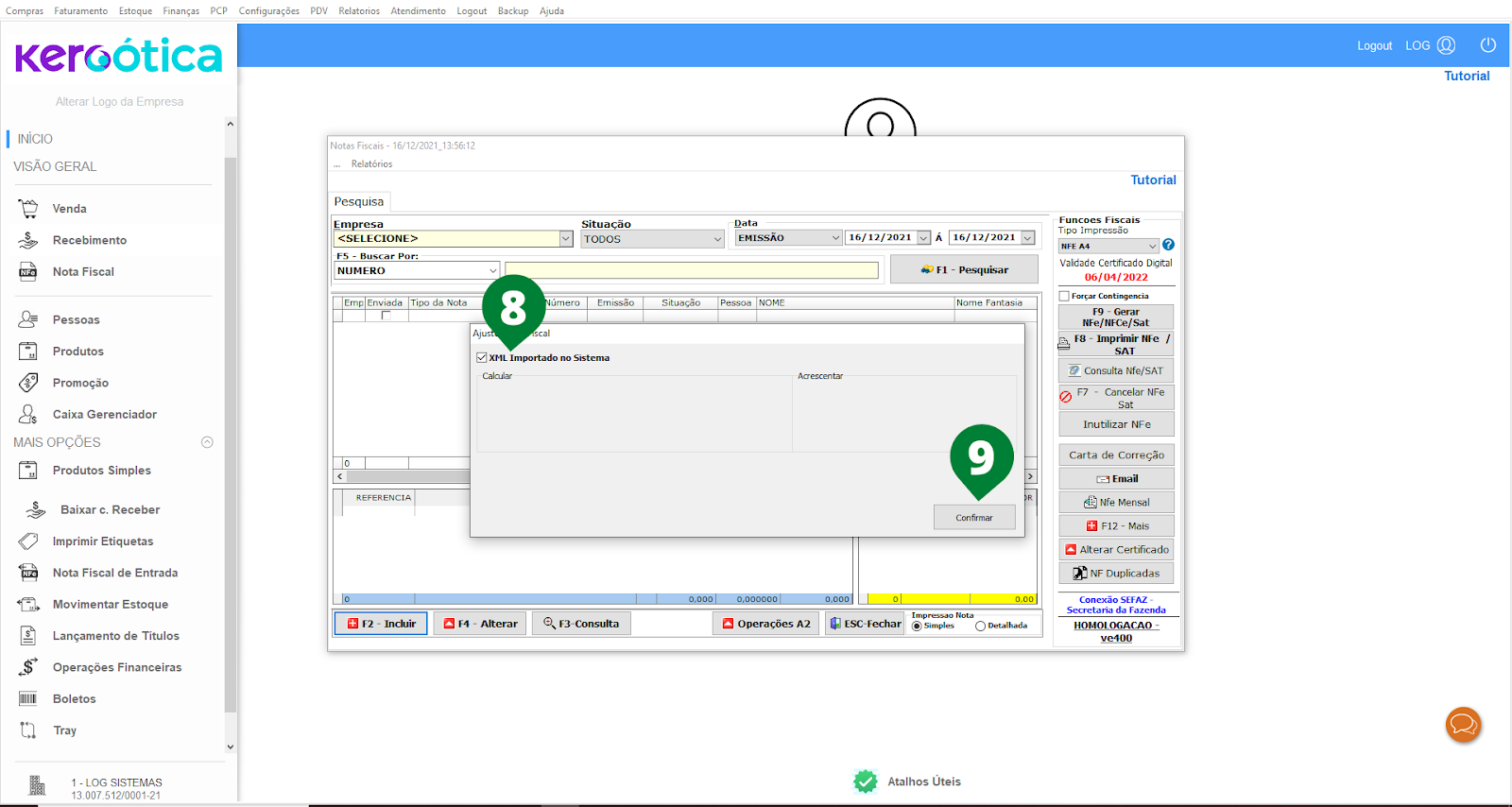Open Imprimir Etiquetas icon
This screenshot has height=807, width=1512.
[28, 541]
